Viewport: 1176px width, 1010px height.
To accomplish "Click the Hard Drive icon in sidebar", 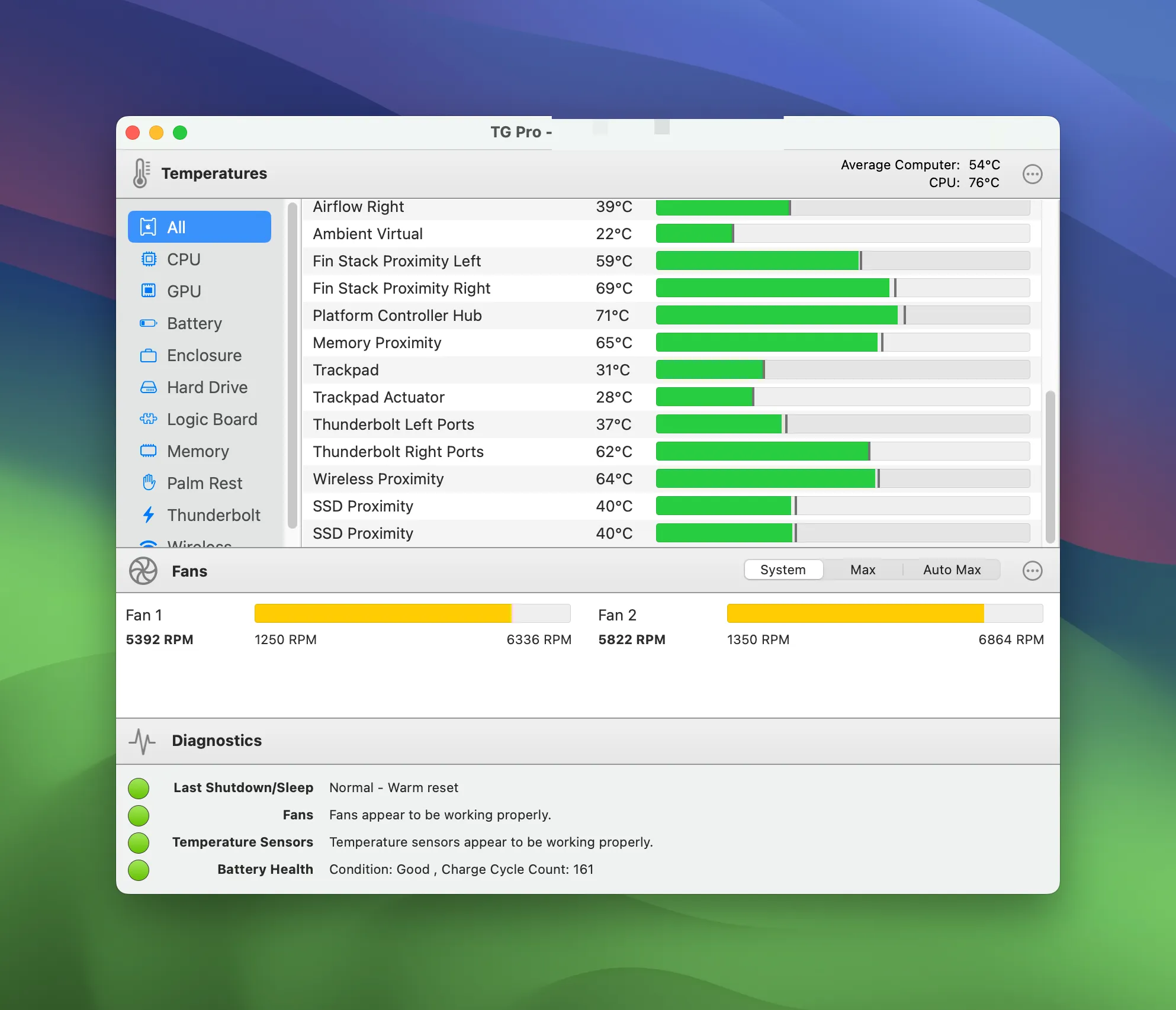I will [x=149, y=387].
